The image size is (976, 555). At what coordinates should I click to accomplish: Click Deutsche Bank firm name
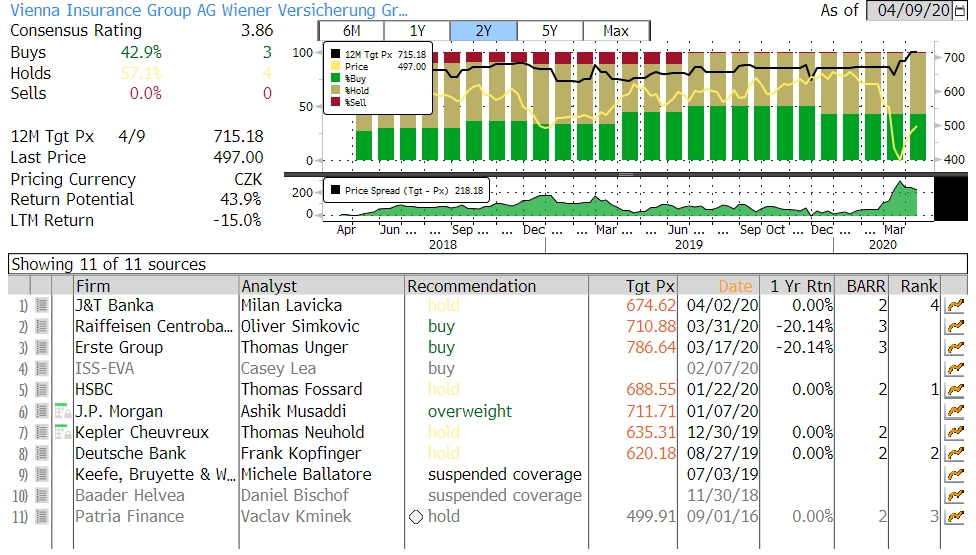coord(130,454)
